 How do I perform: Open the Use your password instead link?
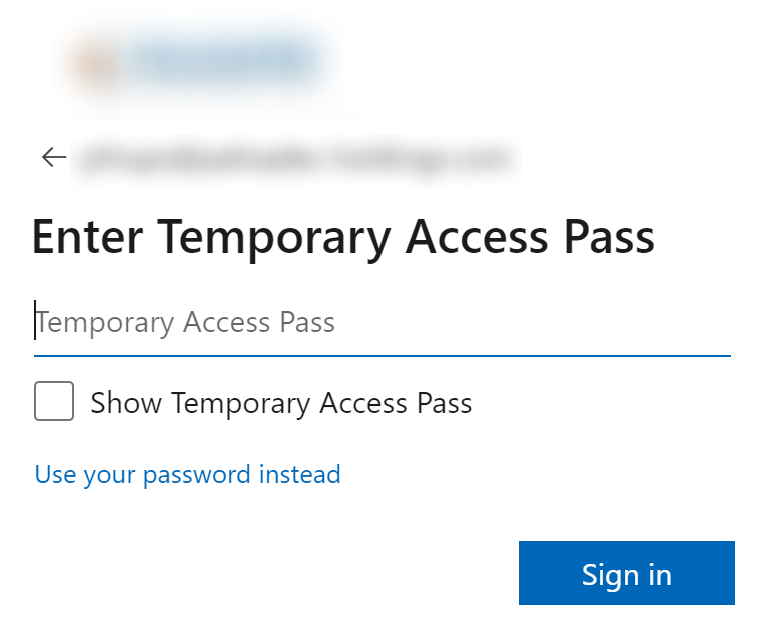tap(187, 475)
